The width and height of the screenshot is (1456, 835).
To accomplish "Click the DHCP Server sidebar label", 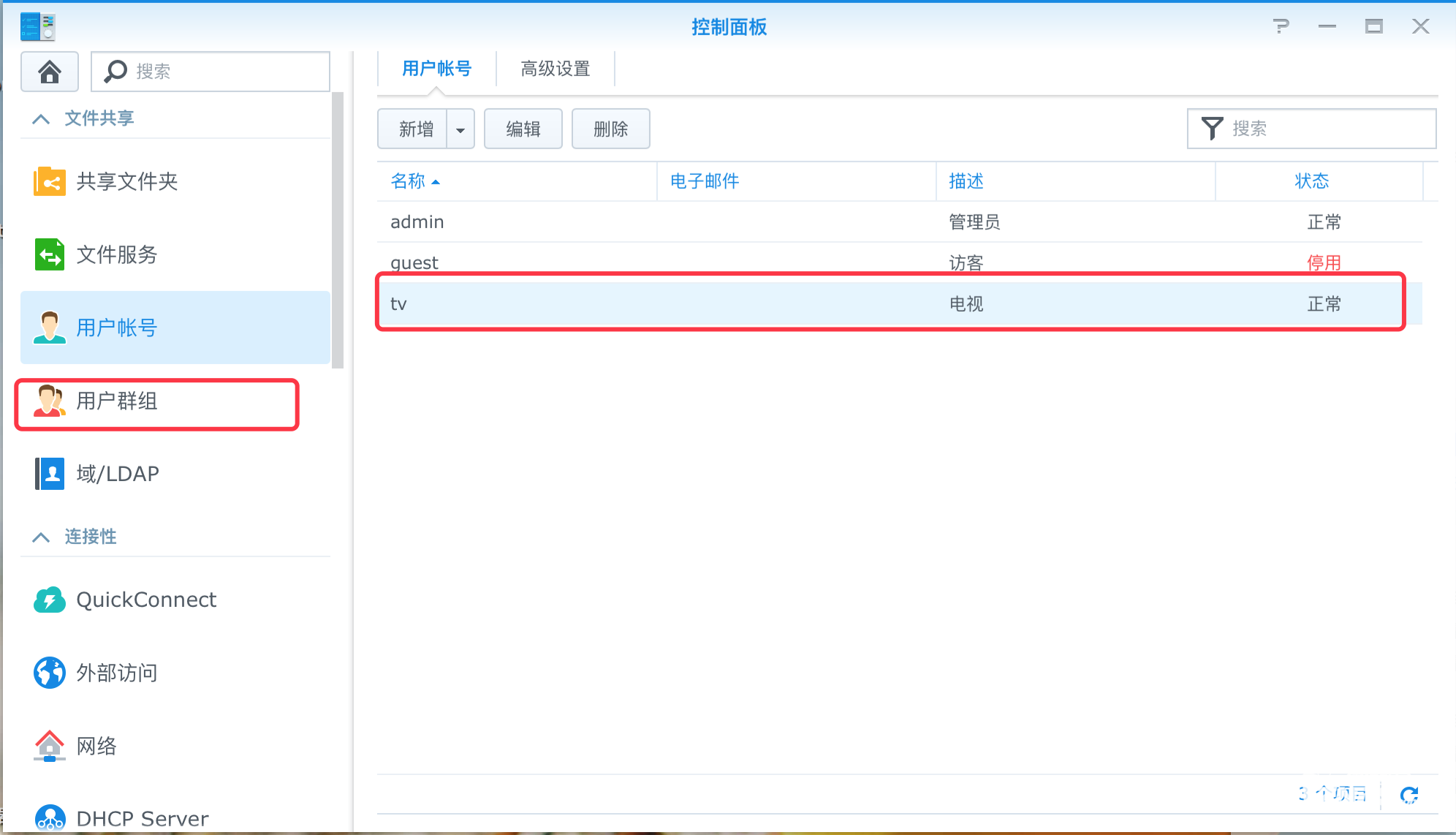I will coord(143,819).
